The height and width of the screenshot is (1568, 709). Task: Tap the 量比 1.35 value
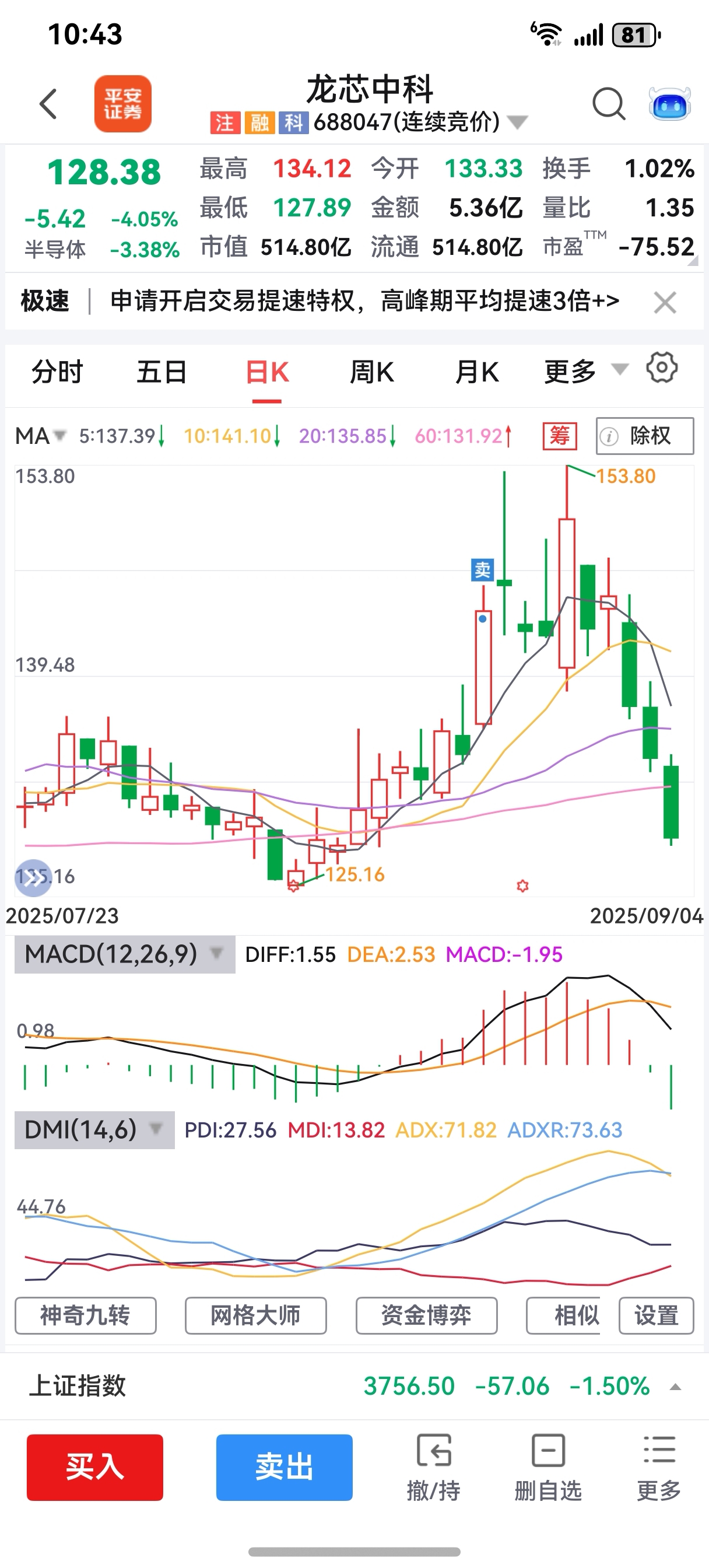pyautogui.click(x=669, y=208)
